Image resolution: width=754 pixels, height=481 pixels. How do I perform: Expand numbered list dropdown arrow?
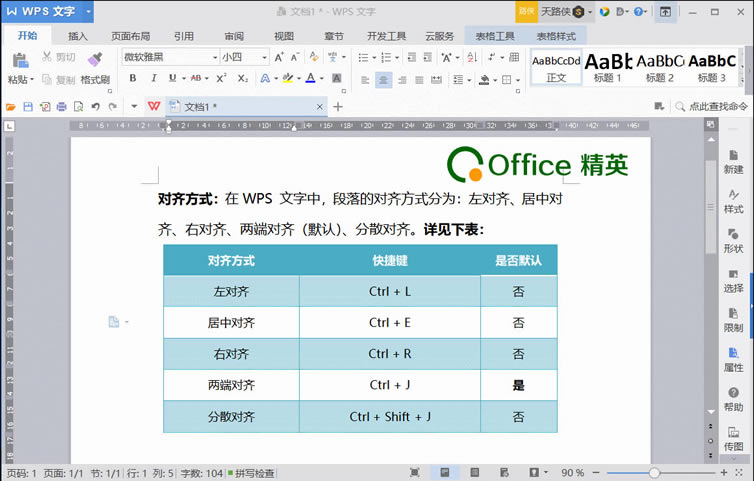tap(397, 58)
